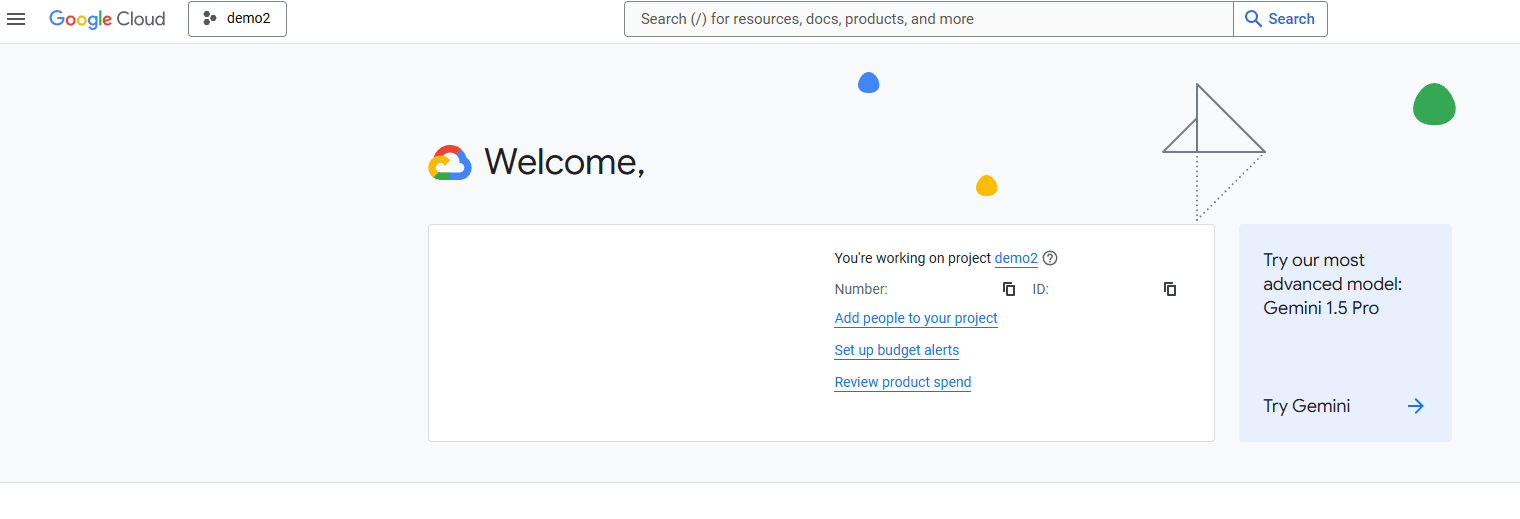The height and width of the screenshot is (519, 1520).
Task: Click the Gemini 1.5 Pro promo text
Action: (1333, 284)
